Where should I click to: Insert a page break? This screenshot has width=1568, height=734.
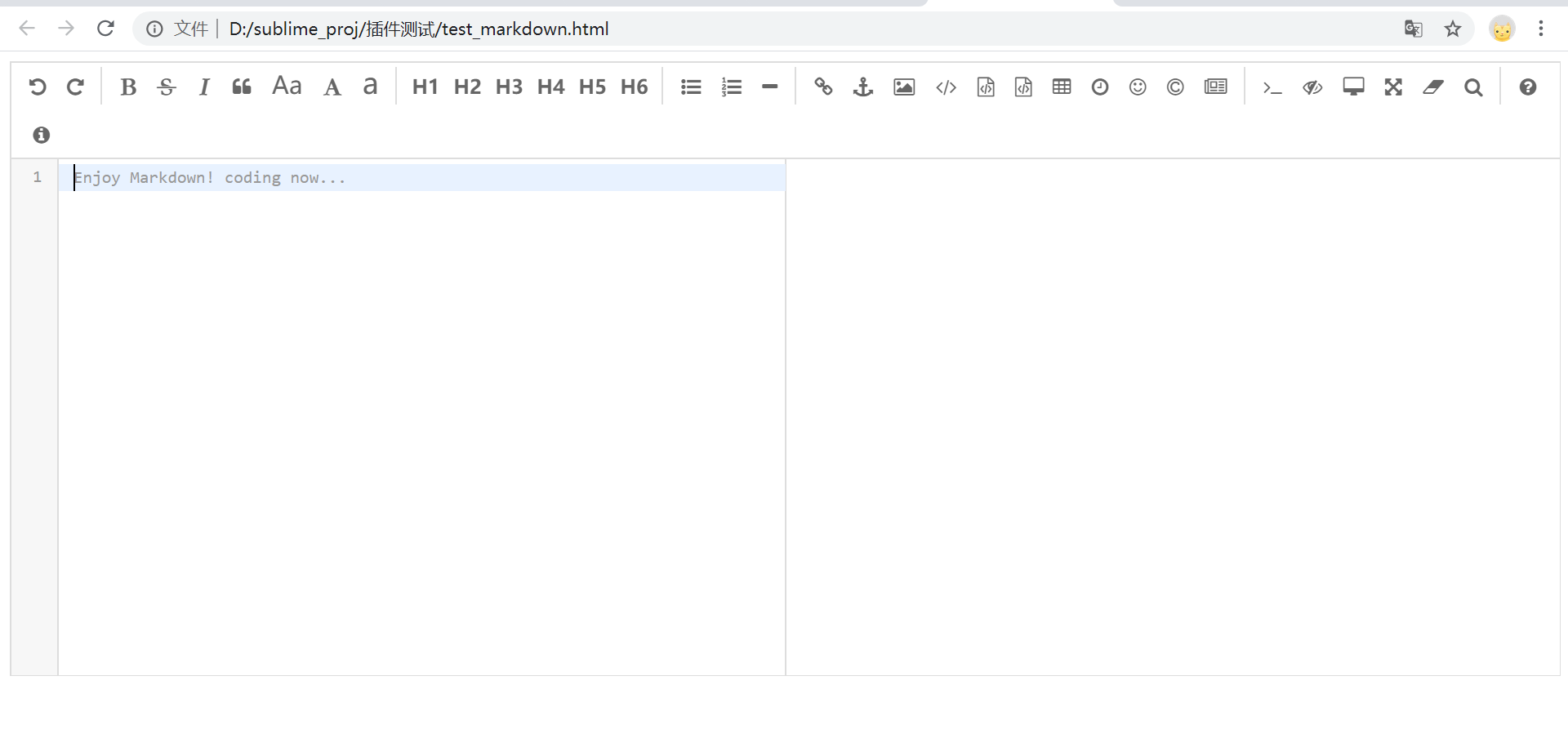[1216, 87]
